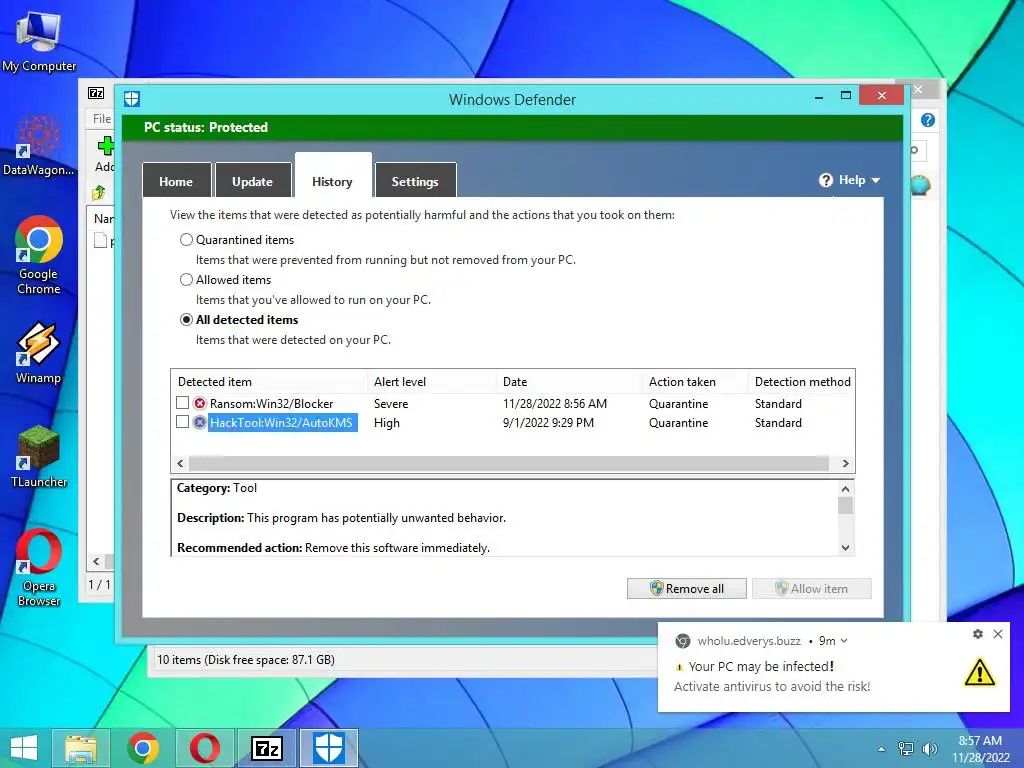Sort by Action taken column header

[695, 381]
